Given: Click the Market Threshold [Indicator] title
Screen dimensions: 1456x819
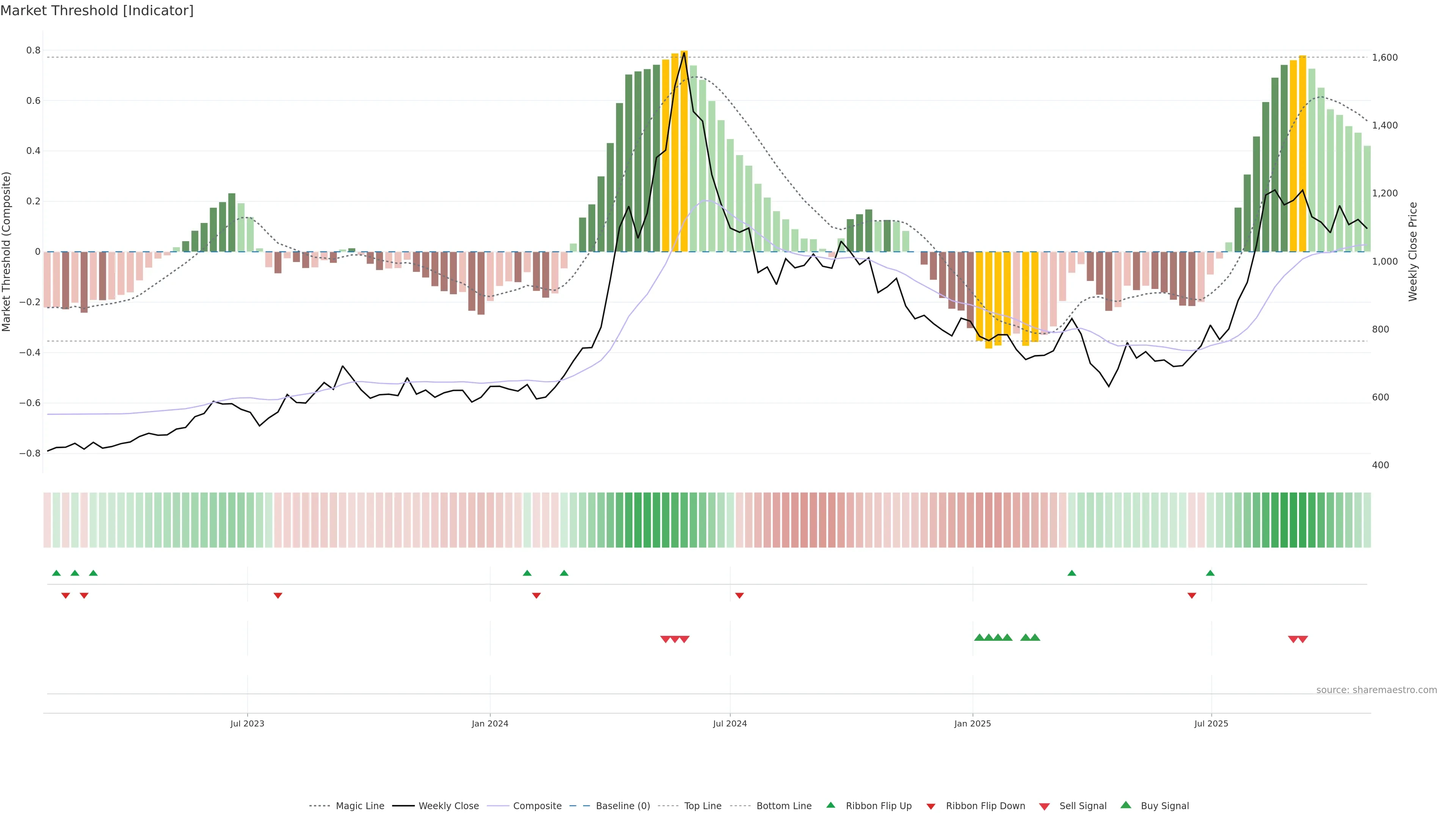Looking at the screenshot, I should (x=97, y=10).
